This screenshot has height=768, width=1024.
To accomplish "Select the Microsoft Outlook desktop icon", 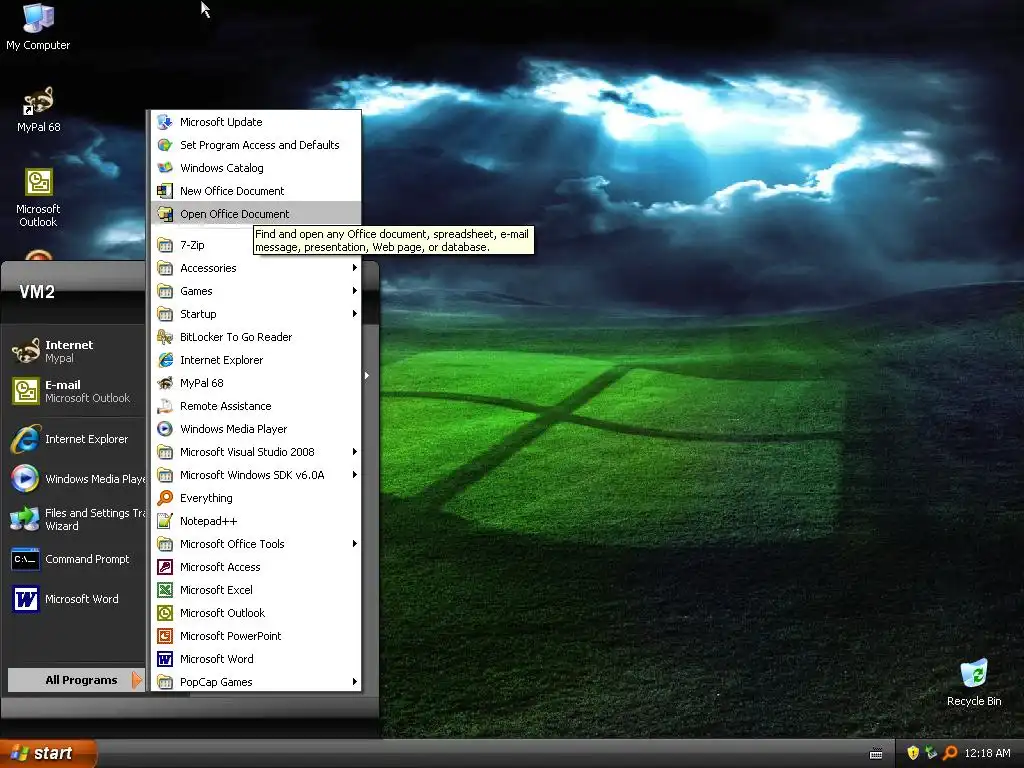I will [x=38, y=198].
